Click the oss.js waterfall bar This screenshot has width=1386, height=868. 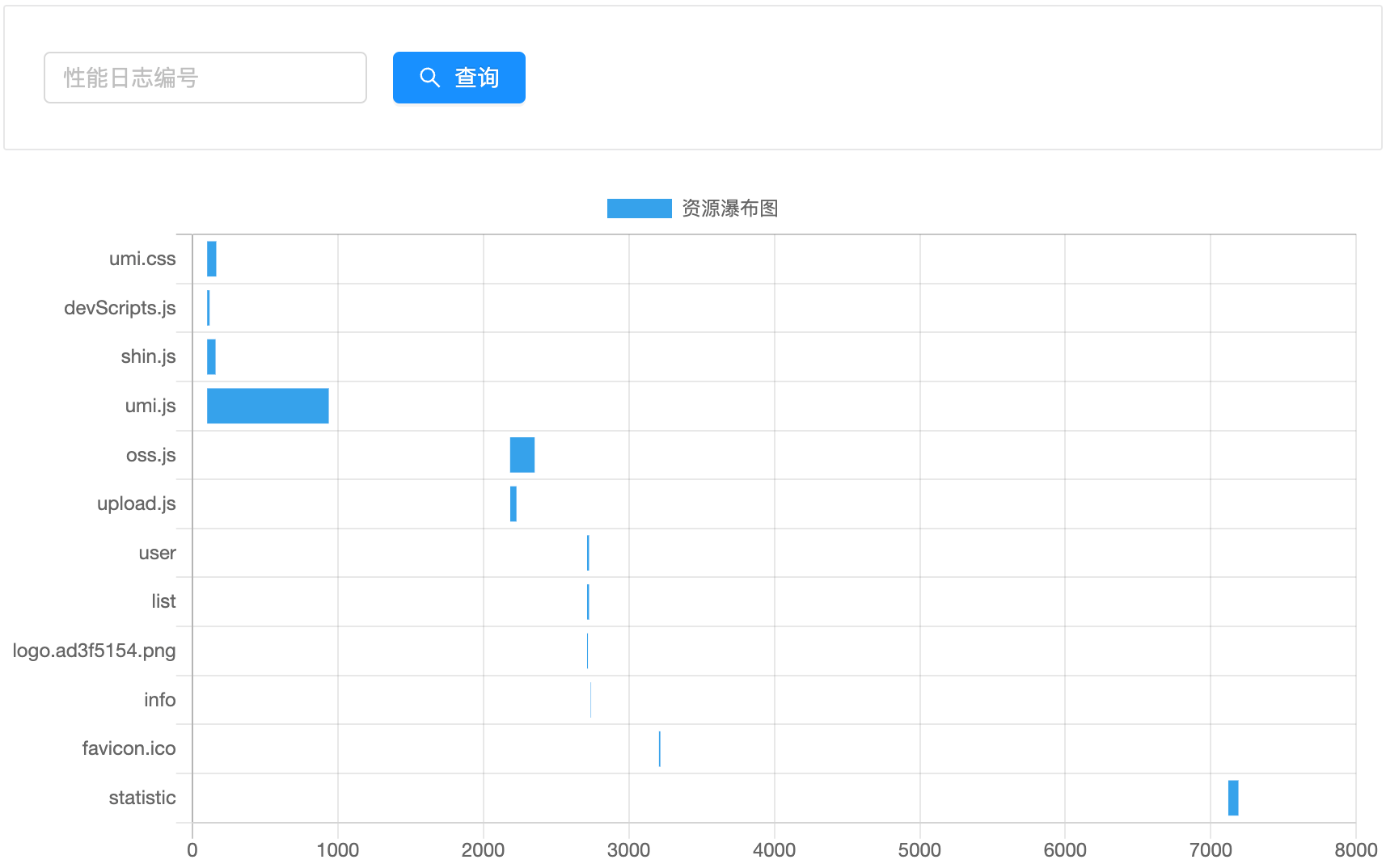pos(522,455)
